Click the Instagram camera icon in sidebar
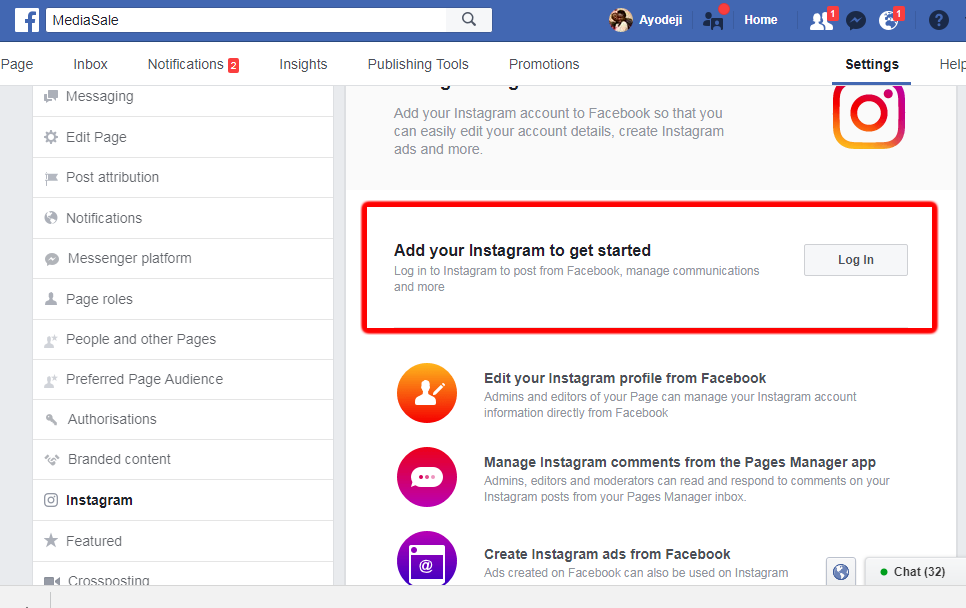Viewport: 966px width, 608px height. point(51,500)
